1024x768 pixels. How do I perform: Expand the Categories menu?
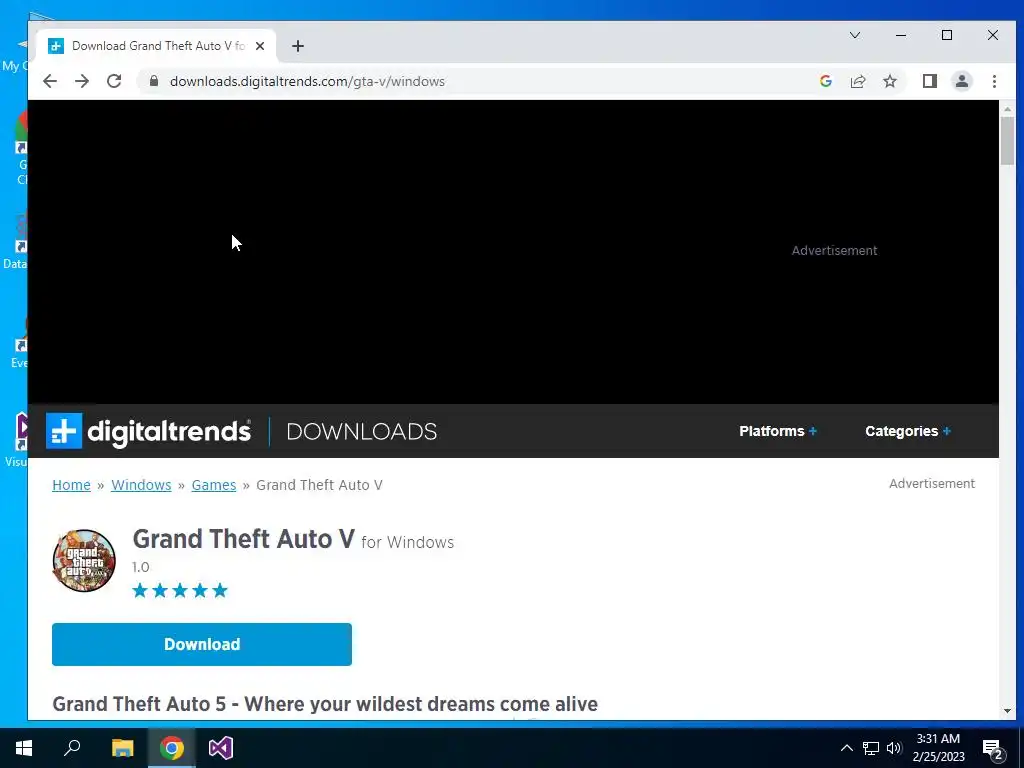[x=908, y=431]
